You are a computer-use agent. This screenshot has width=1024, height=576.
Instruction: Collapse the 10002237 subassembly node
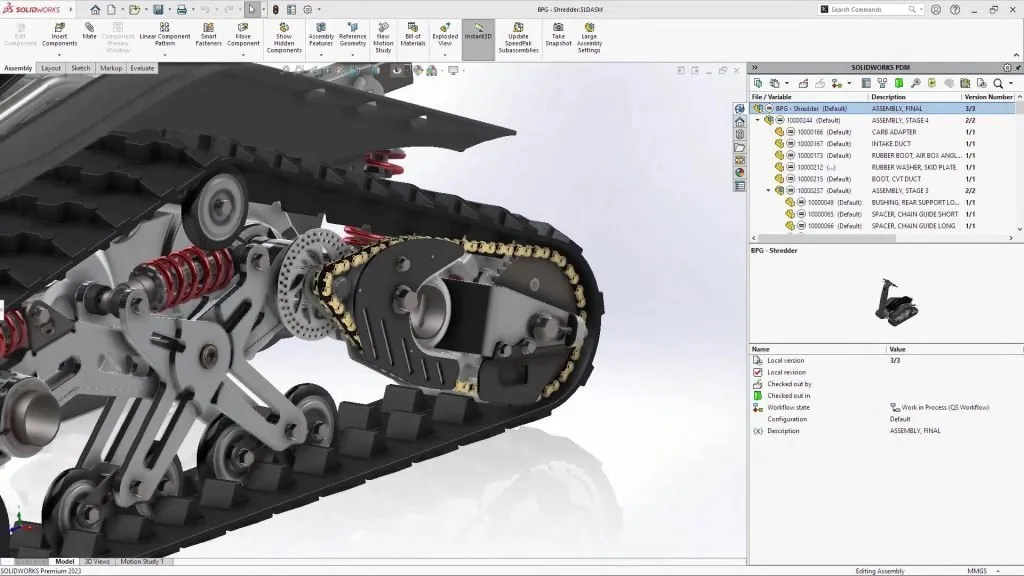(x=767, y=191)
